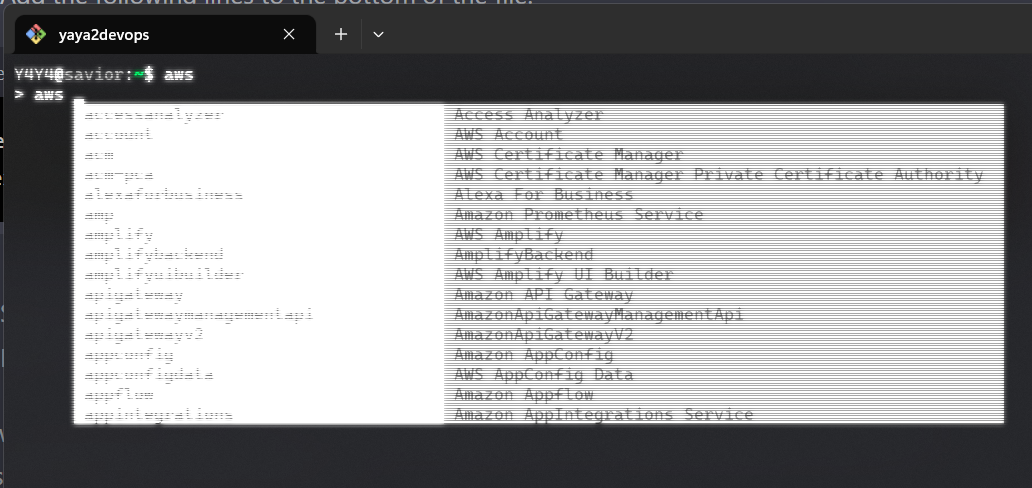Choose the AWS AppConfig Data description

tap(544, 375)
